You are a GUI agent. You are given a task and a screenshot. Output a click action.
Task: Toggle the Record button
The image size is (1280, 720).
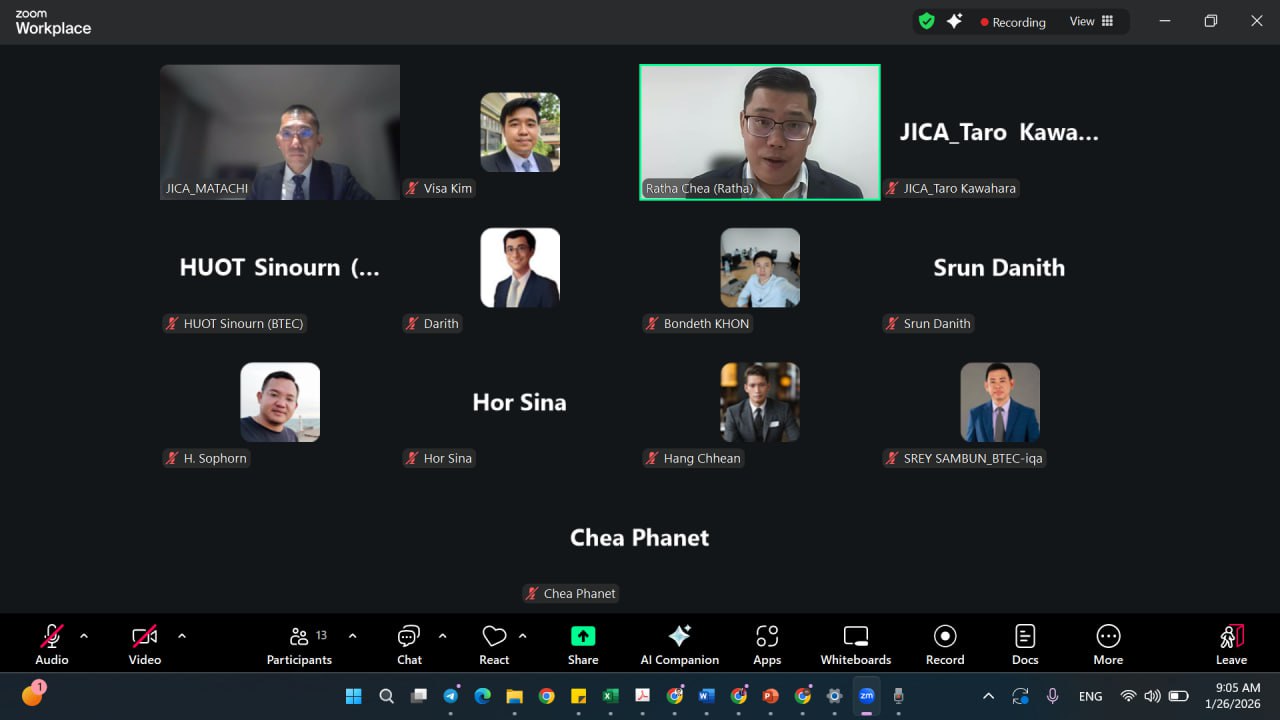(x=945, y=645)
